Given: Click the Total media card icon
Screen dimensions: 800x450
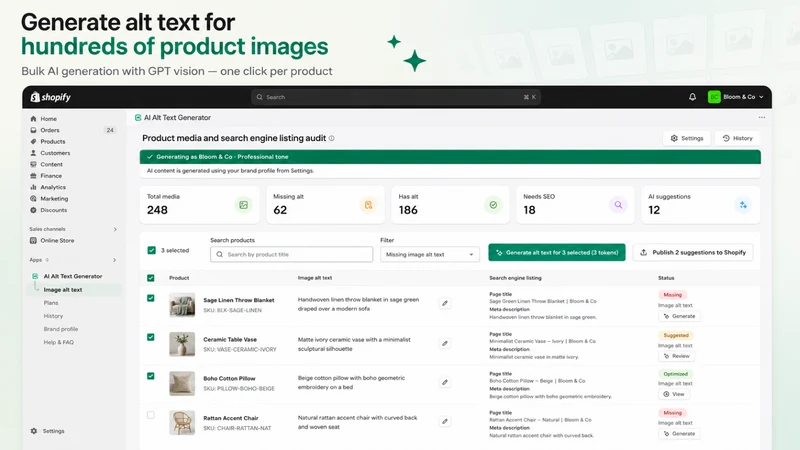Looking at the screenshot, I should click(x=243, y=205).
